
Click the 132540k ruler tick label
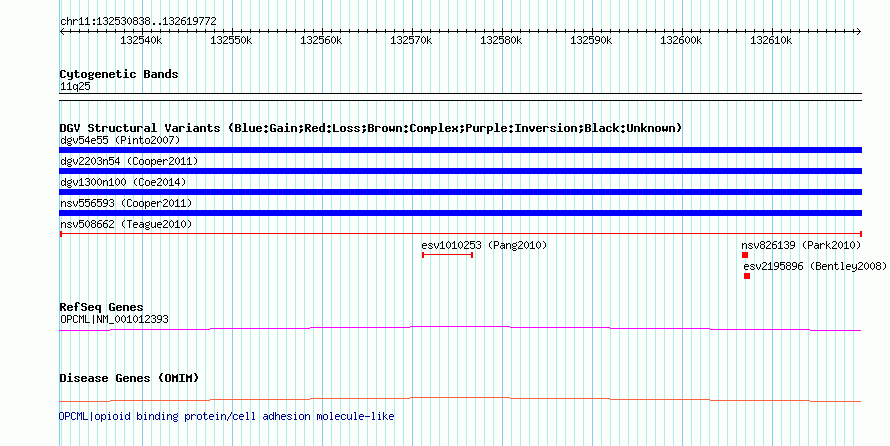141,41
